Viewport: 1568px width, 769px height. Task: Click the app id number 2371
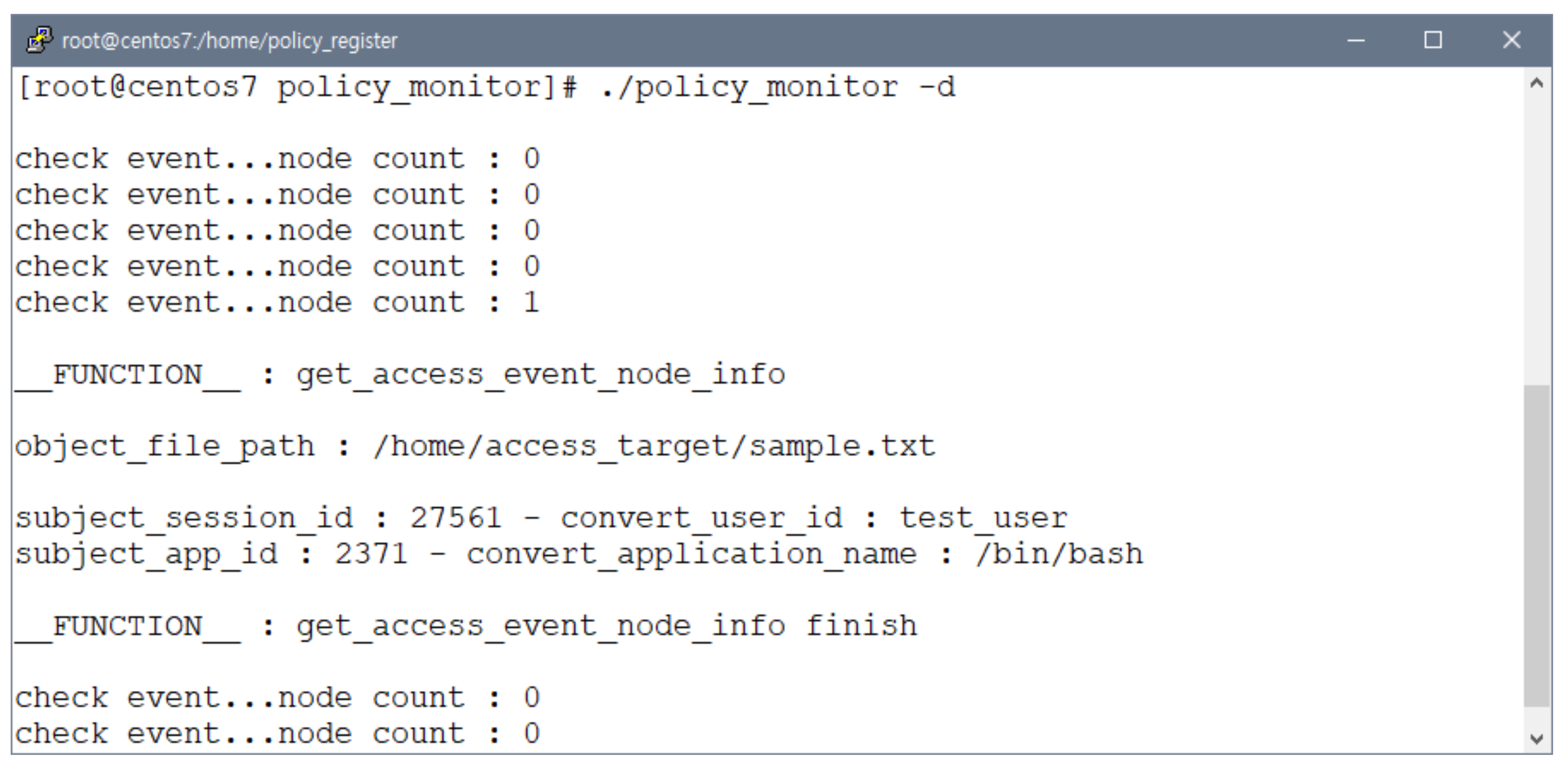point(370,554)
